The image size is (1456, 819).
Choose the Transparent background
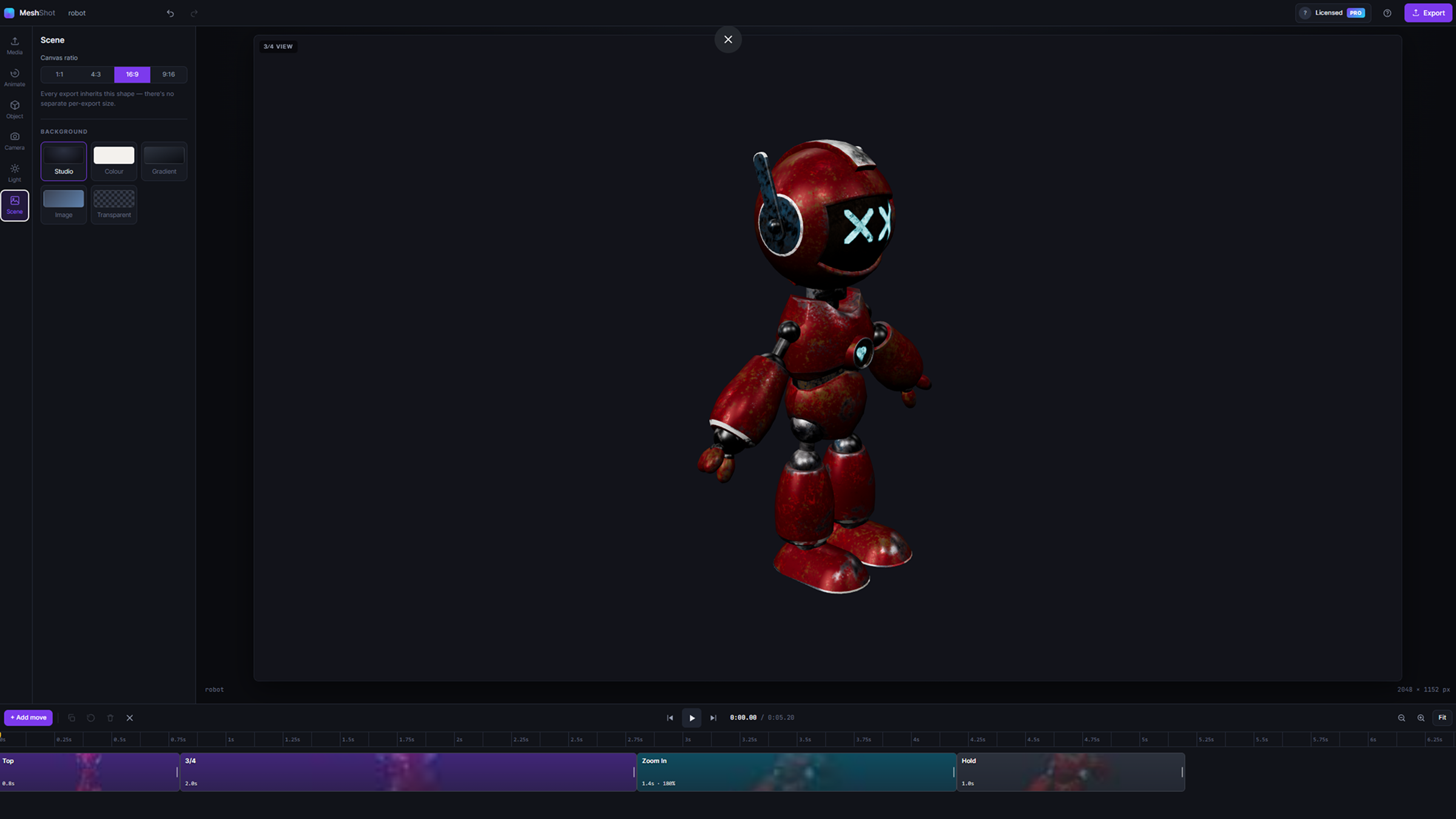tap(114, 205)
